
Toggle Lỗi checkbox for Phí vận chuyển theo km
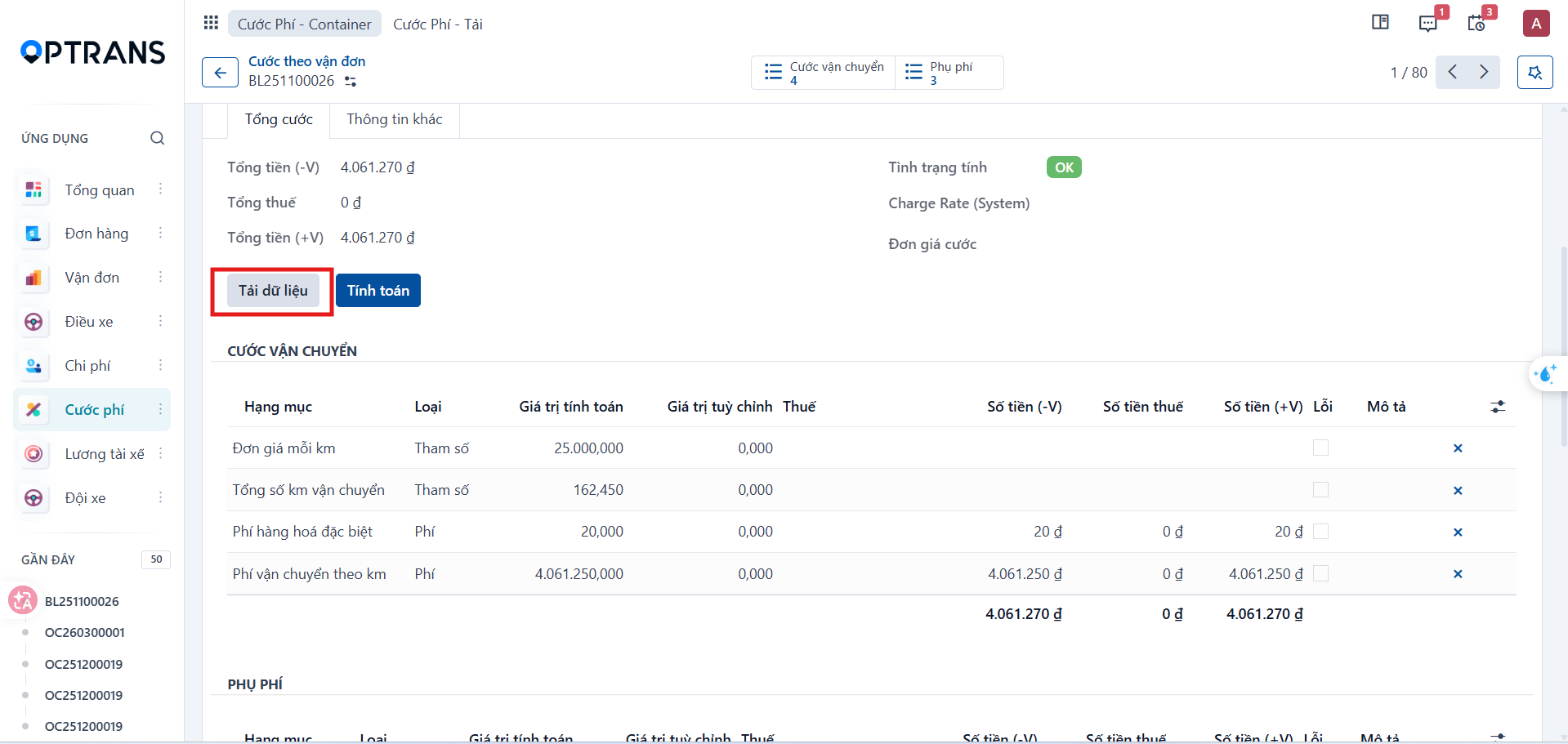tap(1320, 574)
